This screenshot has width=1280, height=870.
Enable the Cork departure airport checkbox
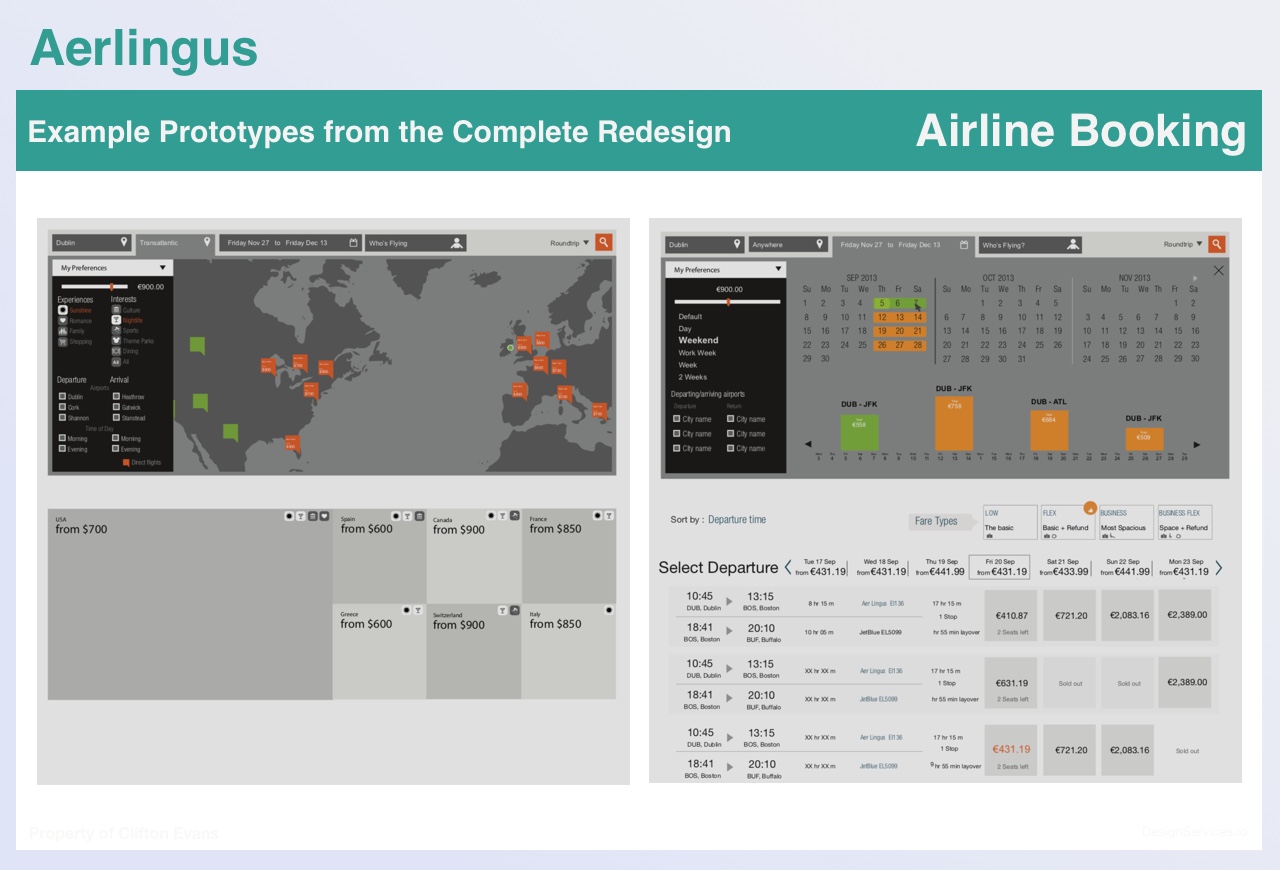(63, 408)
